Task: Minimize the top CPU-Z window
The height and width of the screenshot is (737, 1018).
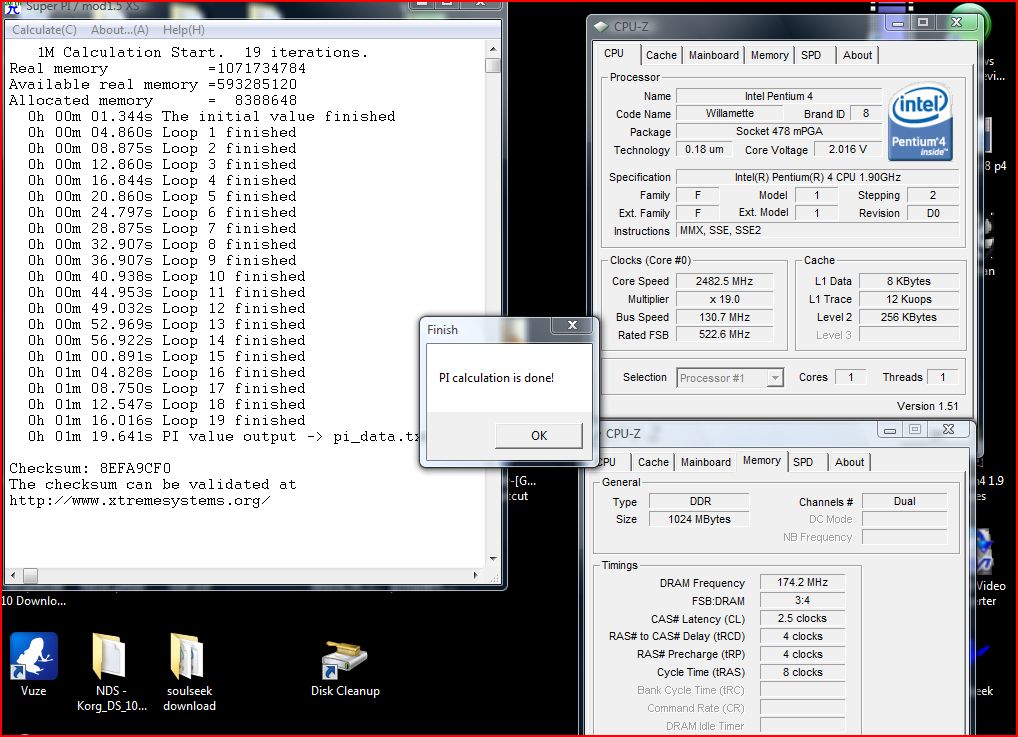Action: [x=898, y=23]
